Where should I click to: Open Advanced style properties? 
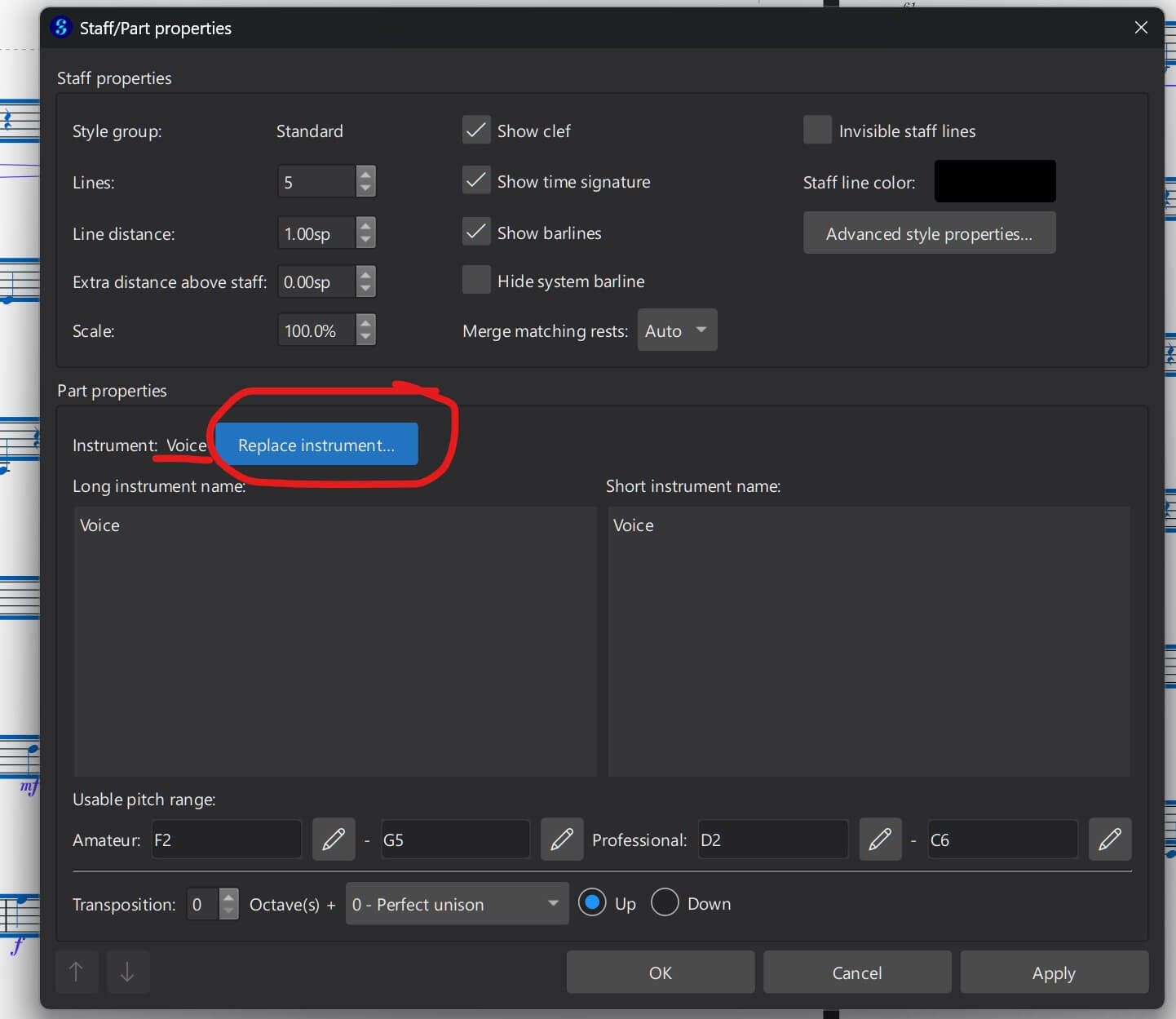click(929, 233)
